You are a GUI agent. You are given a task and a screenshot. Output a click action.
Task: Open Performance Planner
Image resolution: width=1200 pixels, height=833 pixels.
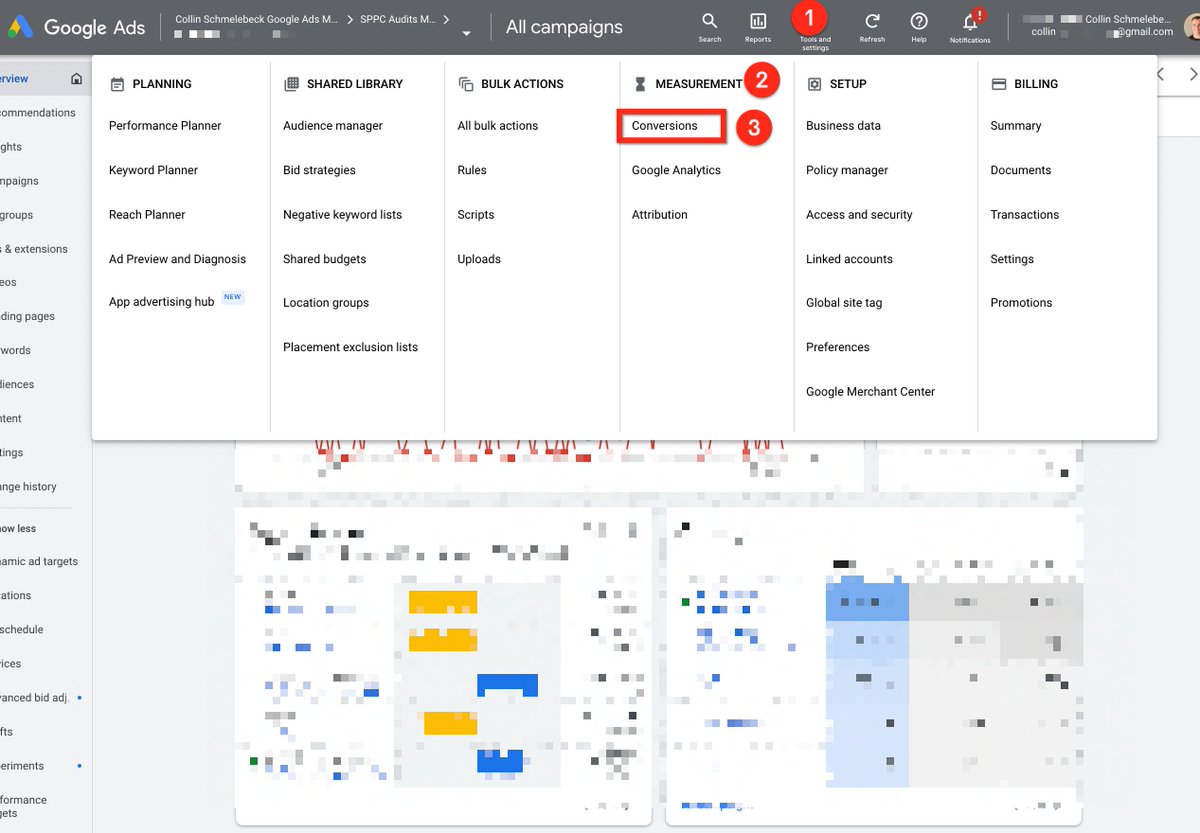point(165,126)
